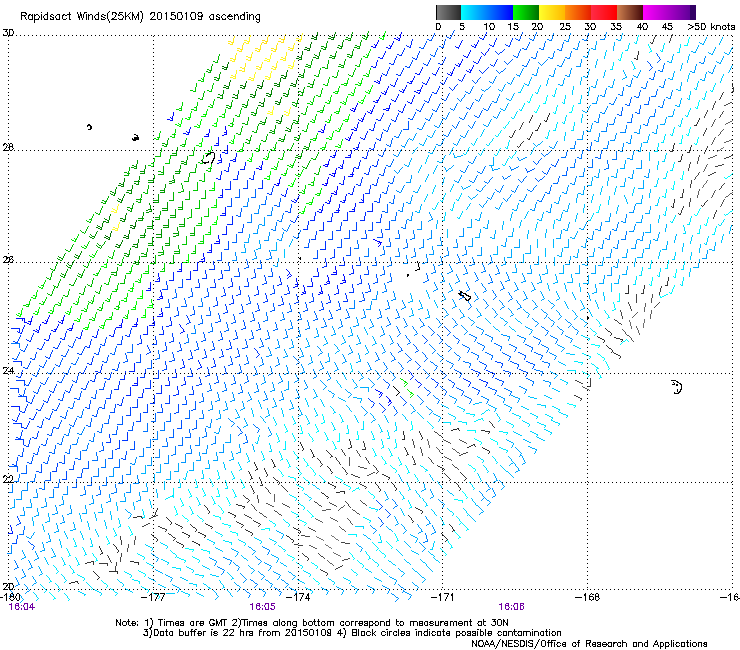Click the longitude axis label "-168"
Viewport: 740px width, 650px height.
click(588, 597)
